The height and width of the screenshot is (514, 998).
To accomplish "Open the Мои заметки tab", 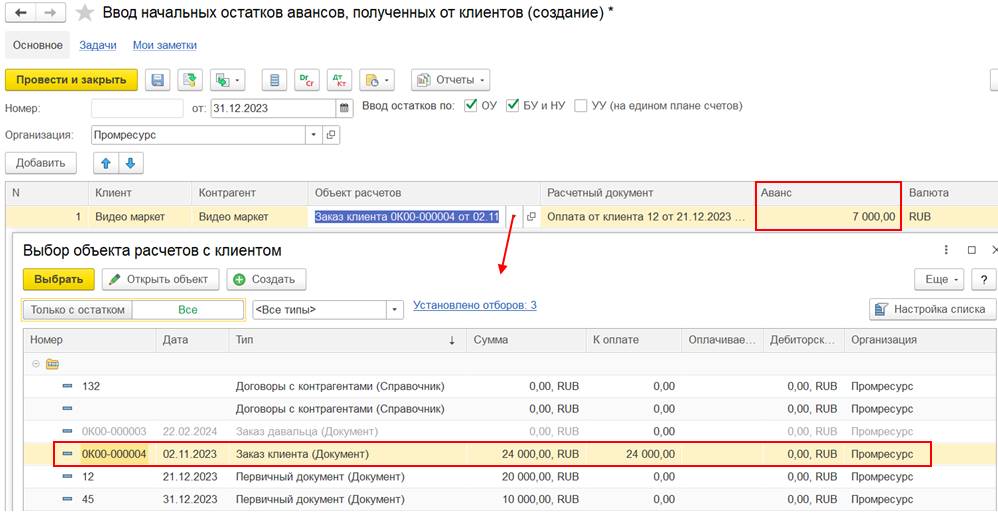I will [165, 45].
